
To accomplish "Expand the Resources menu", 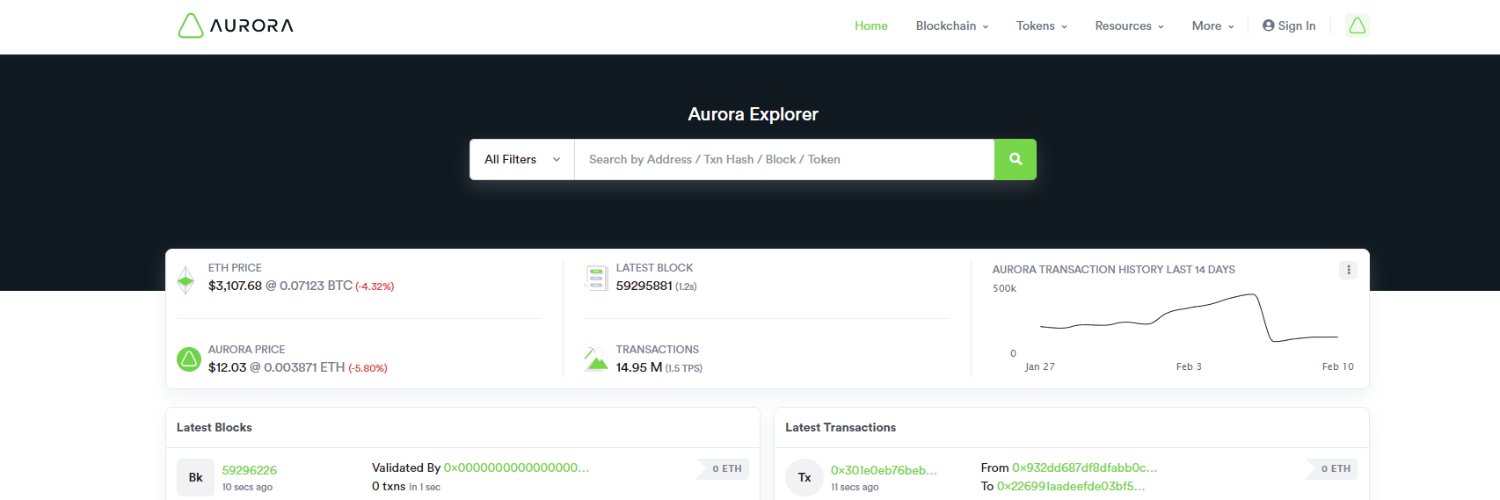I will pos(1129,26).
